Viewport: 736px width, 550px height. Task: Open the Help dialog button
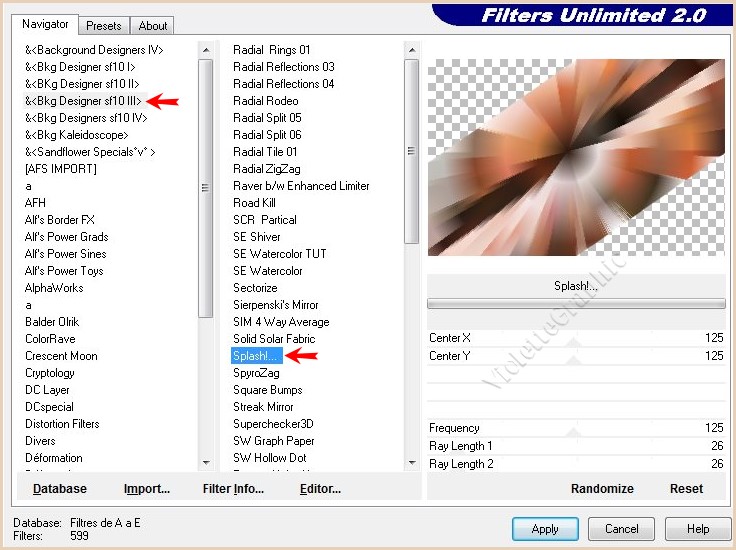click(x=698, y=529)
